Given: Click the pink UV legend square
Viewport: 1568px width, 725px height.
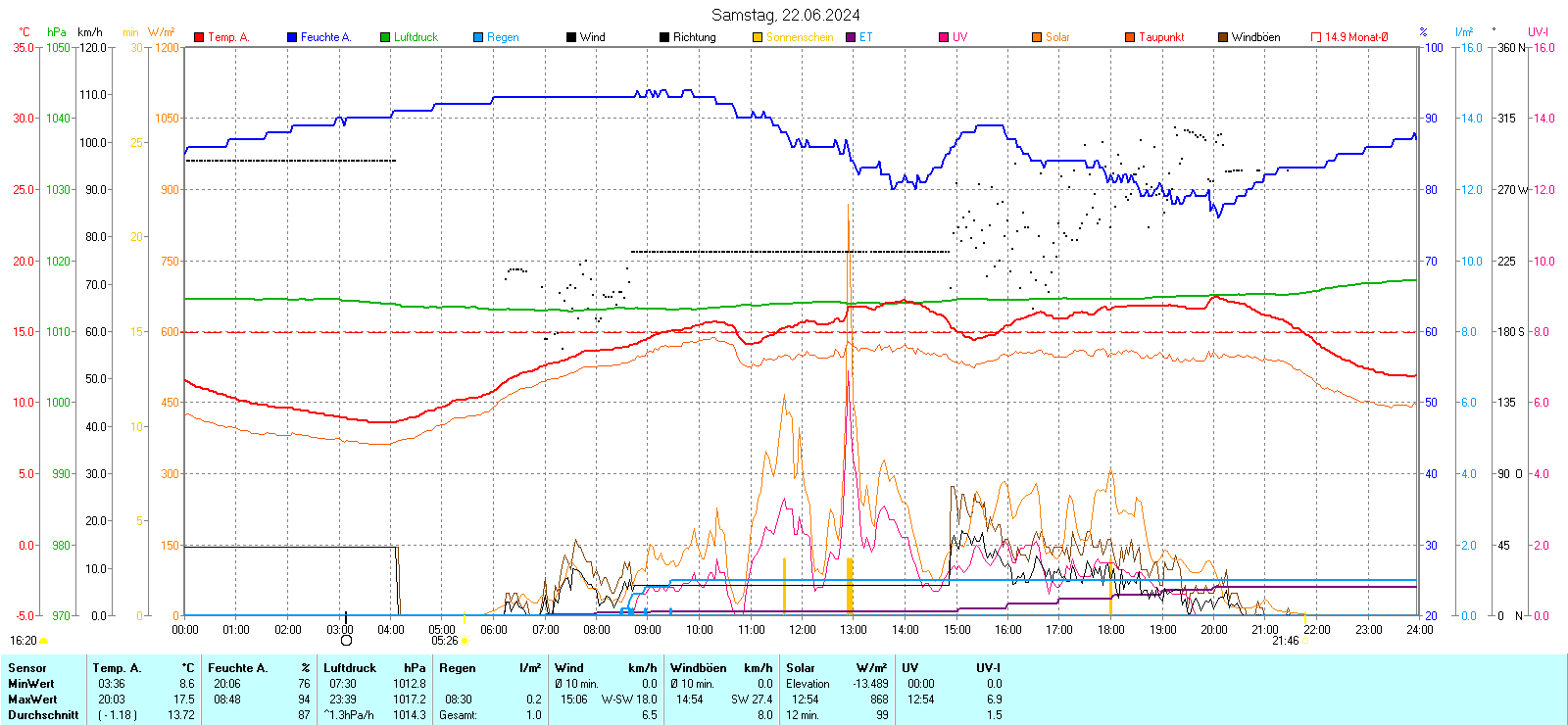Looking at the screenshot, I should [x=944, y=37].
